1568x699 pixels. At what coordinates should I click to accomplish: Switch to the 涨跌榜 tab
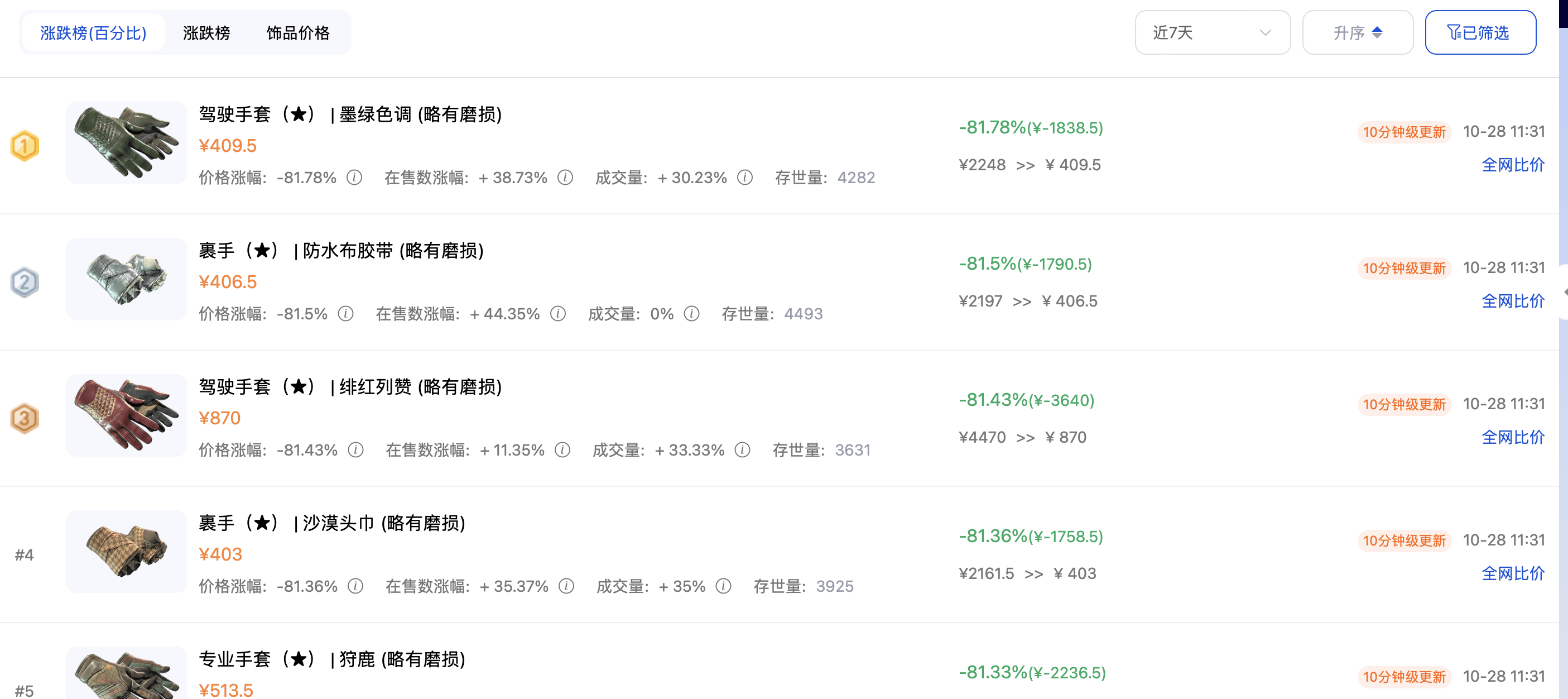tap(206, 33)
